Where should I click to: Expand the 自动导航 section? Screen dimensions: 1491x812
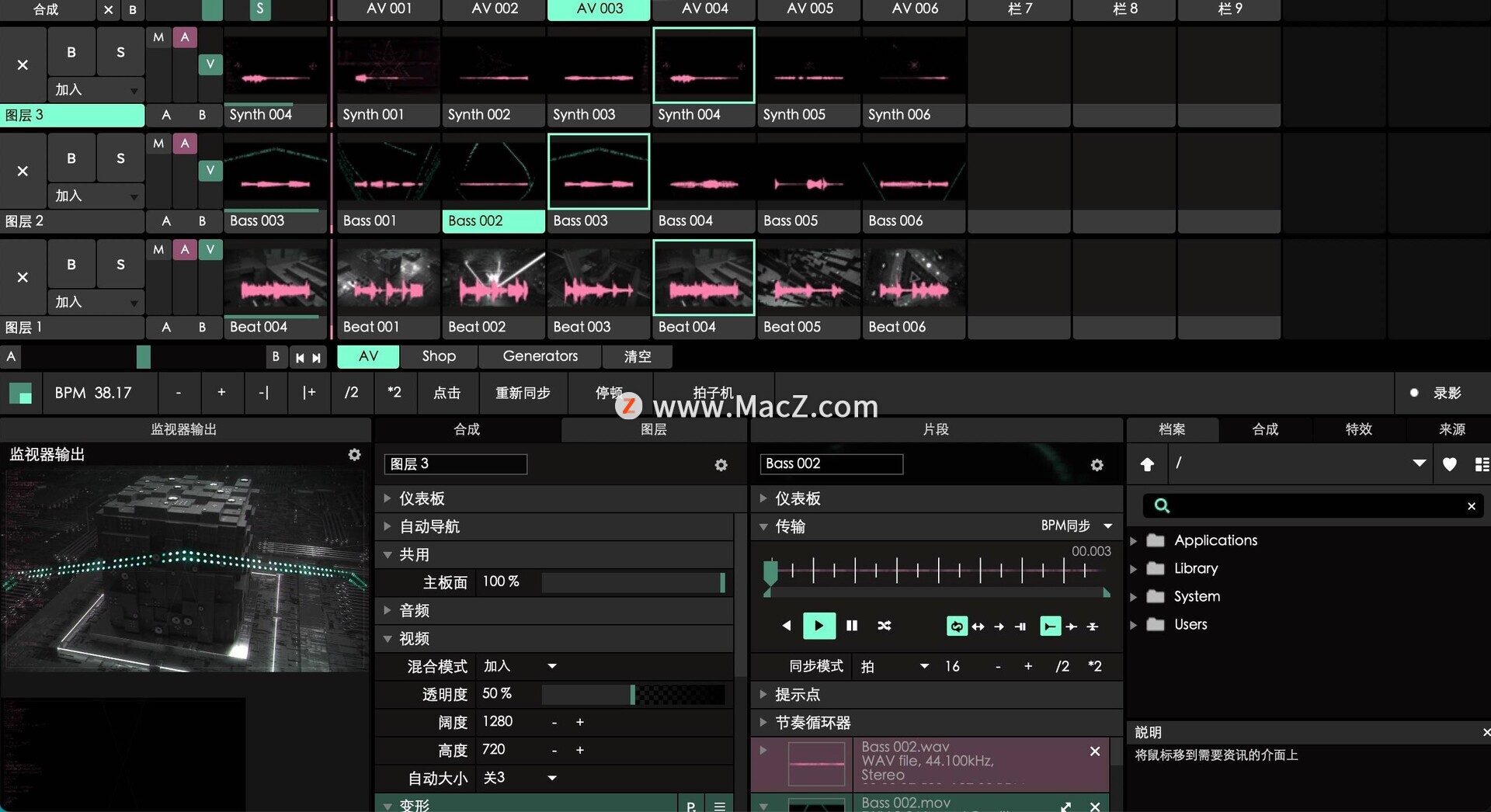click(388, 526)
